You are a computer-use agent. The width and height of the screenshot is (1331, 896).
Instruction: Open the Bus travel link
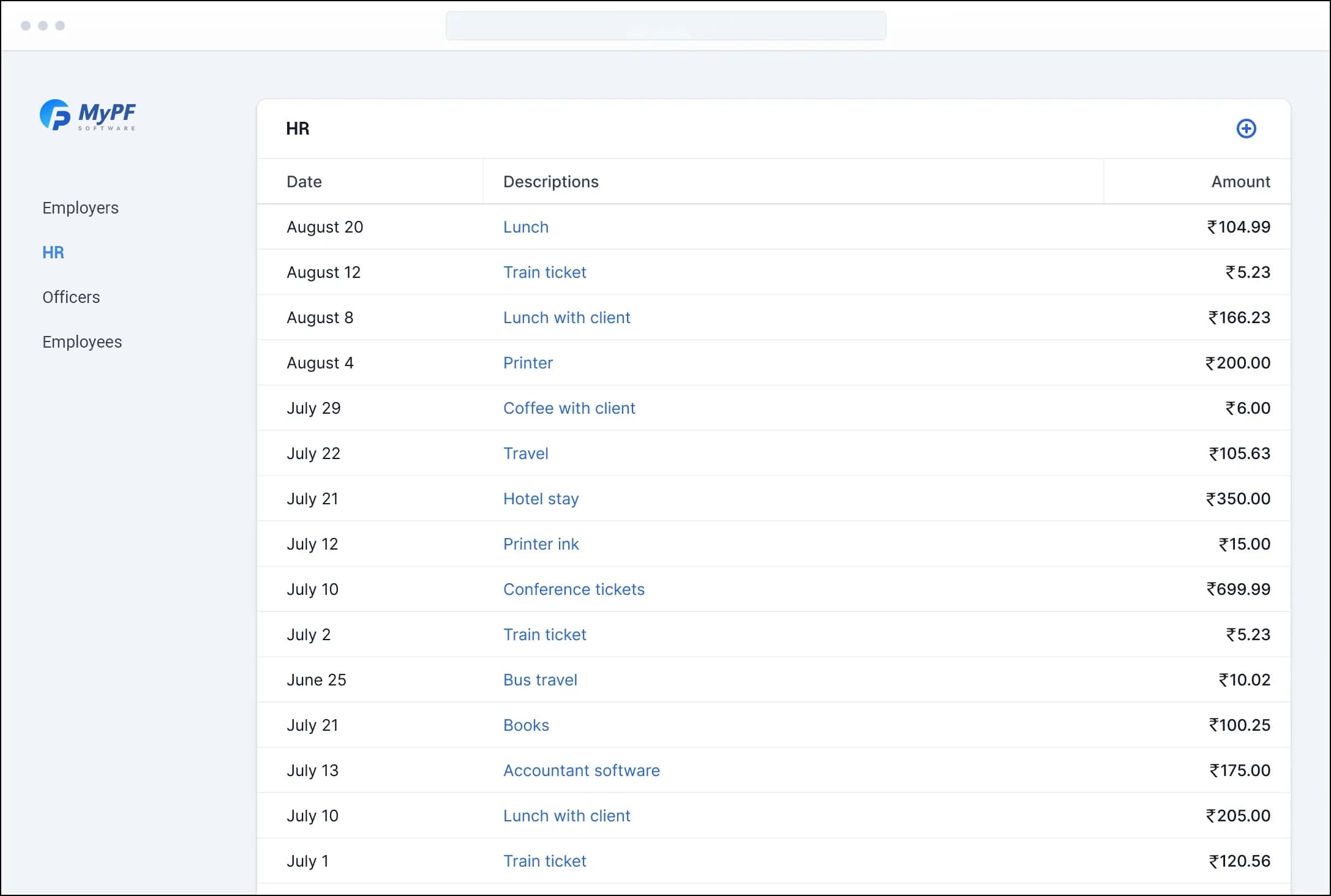tap(541, 680)
